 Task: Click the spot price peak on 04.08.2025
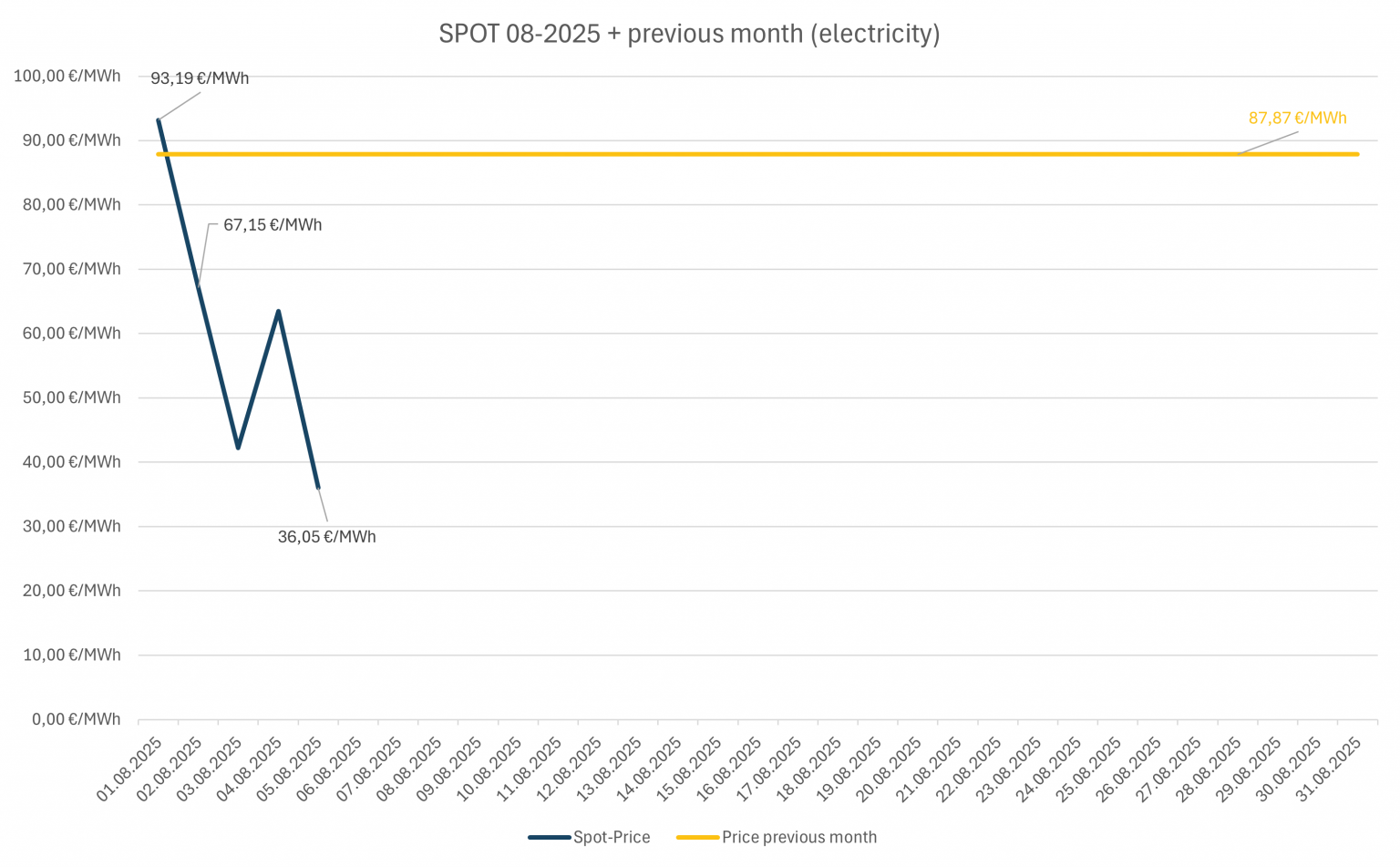point(278,311)
